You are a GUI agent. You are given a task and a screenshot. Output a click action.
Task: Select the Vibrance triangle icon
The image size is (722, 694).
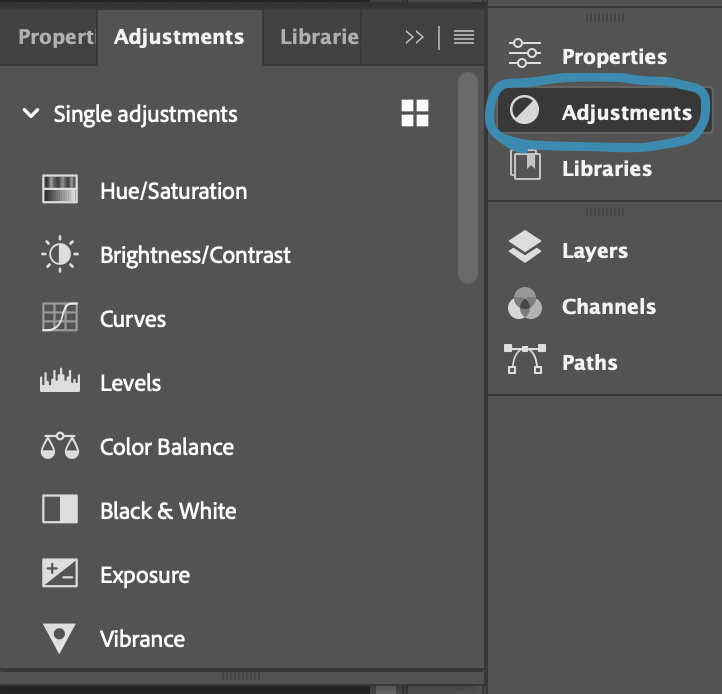click(x=60, y=638)
